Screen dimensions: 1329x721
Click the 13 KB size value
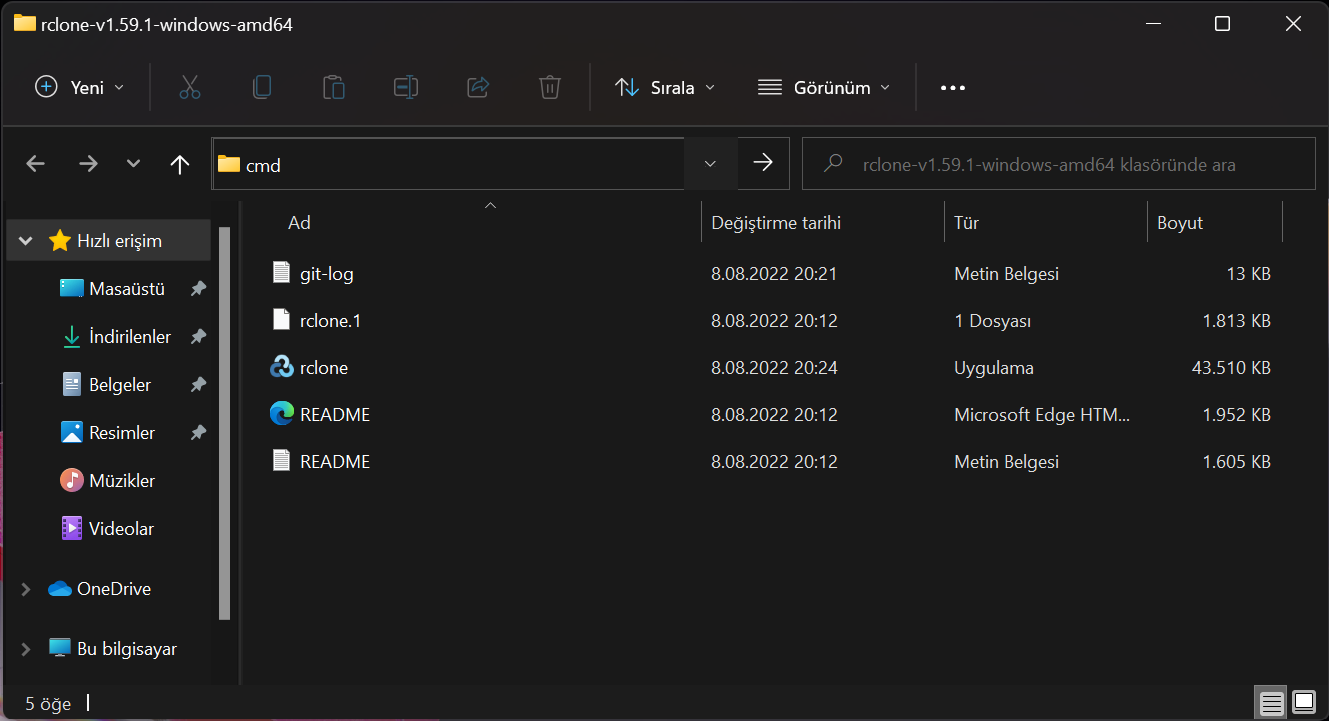point(1248,273)
